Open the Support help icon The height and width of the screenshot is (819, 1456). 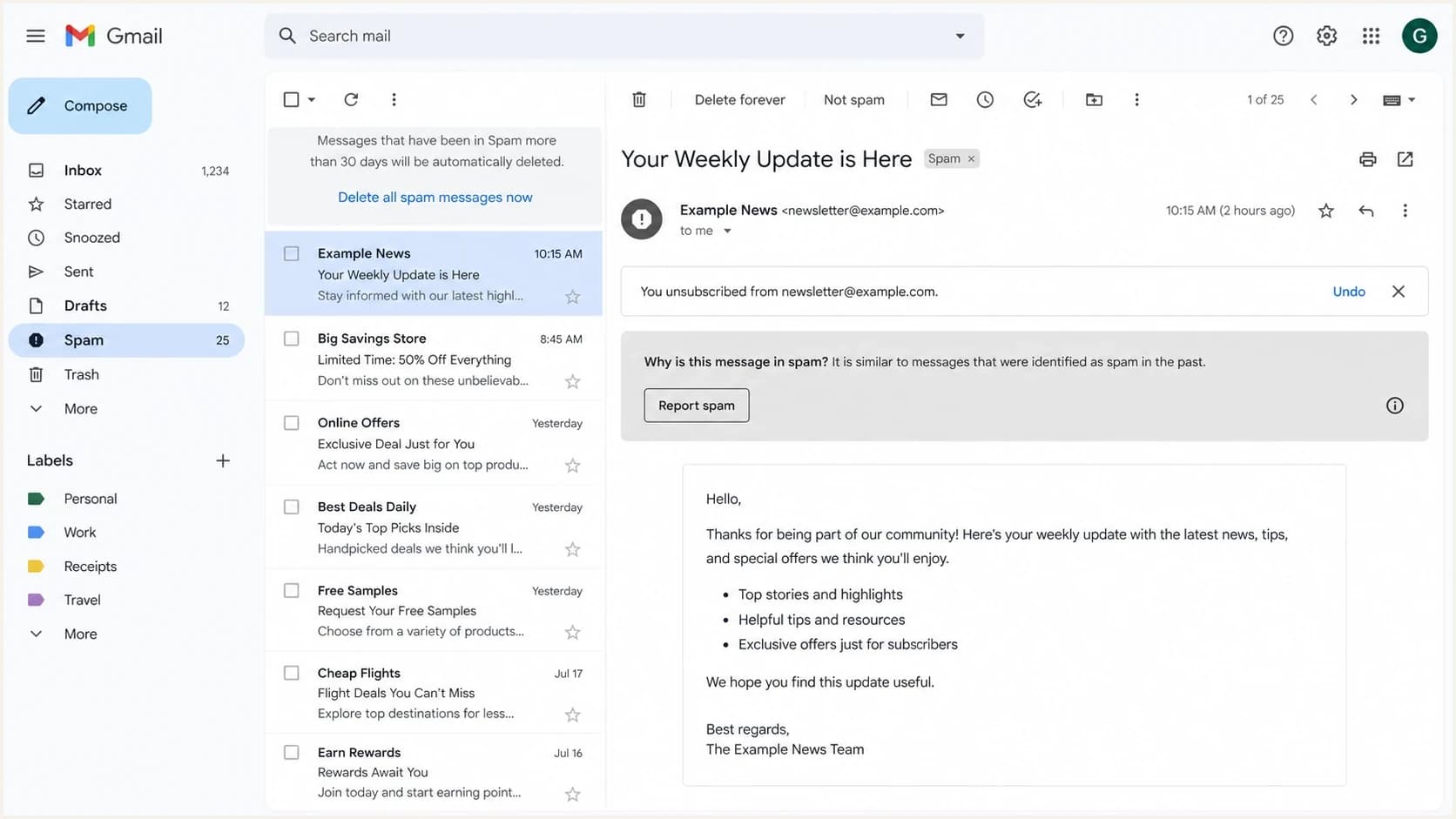point(1283,36)
